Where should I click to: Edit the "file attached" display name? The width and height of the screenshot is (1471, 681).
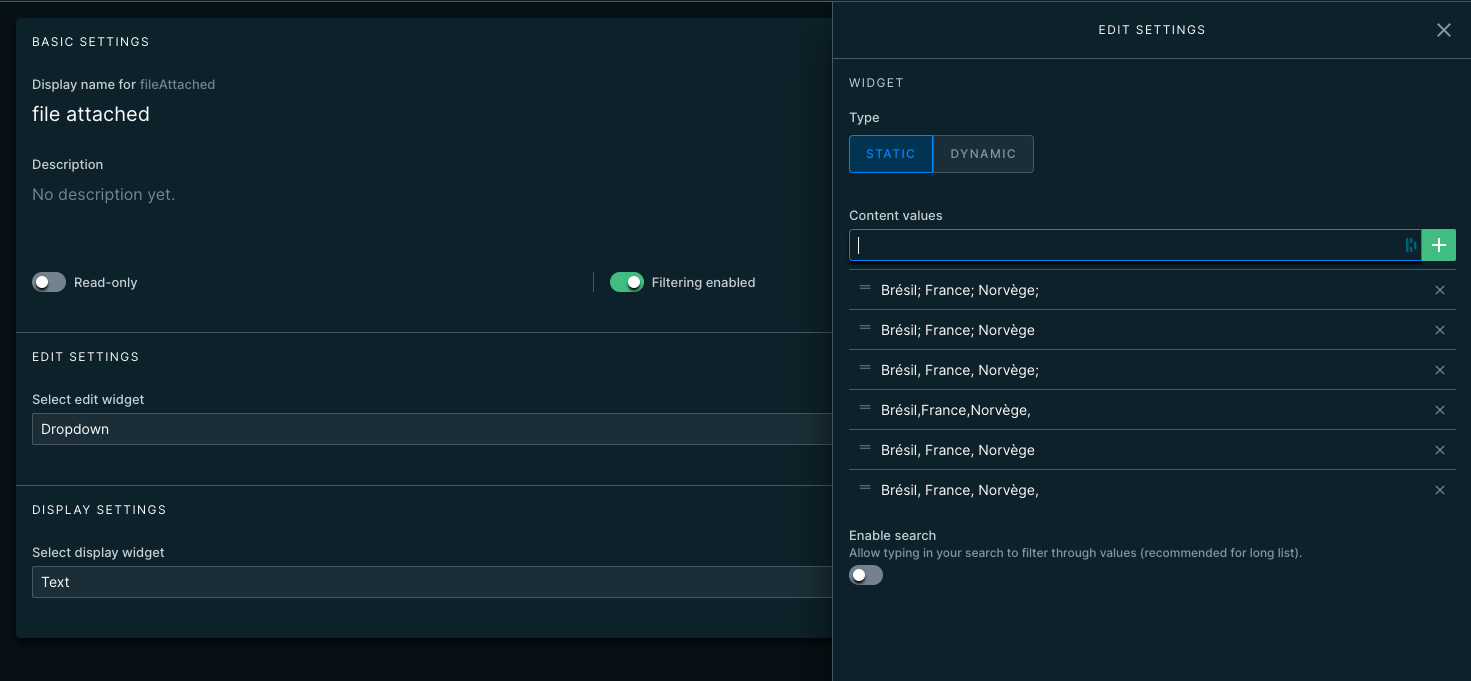click(x=91, y=114)
